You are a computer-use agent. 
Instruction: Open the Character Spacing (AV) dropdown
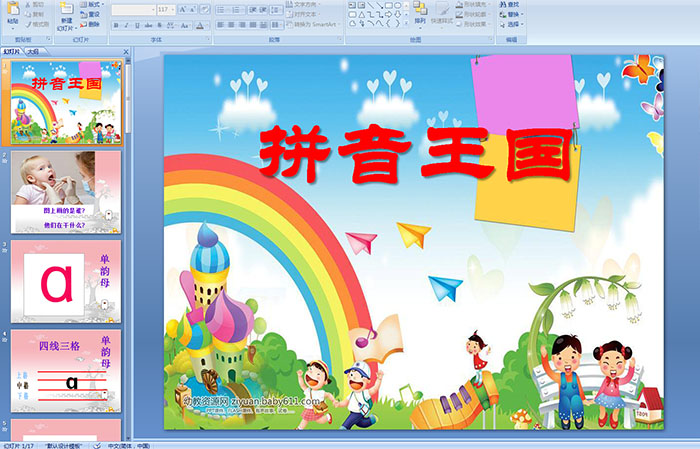click(171, 25)
